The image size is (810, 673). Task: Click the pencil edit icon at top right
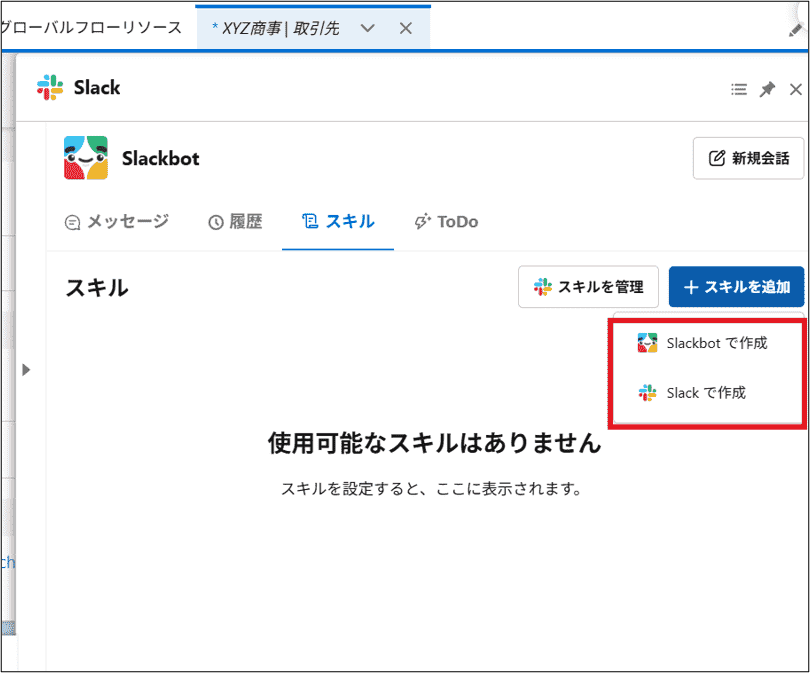click(796, 30)
